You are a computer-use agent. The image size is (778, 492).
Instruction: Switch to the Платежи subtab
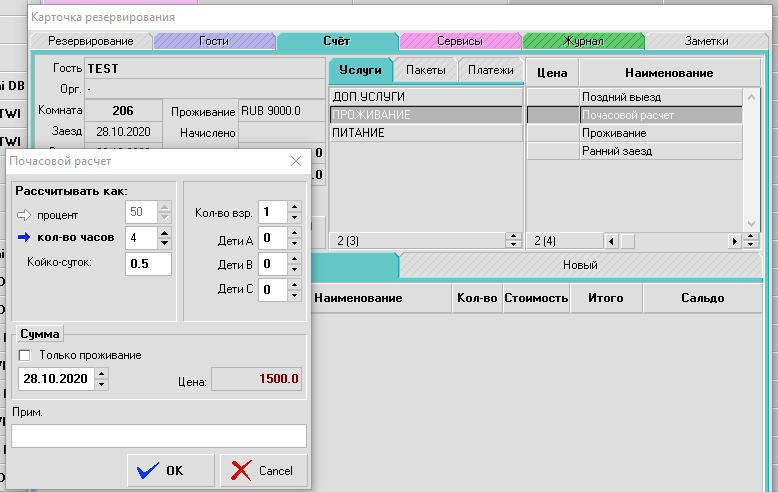490,71
